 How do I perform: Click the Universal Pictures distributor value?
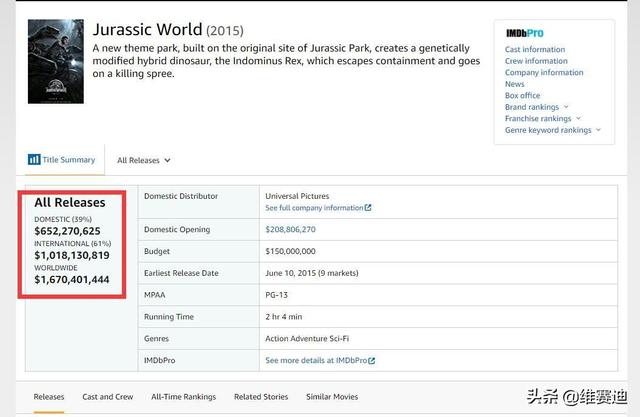click(297, 196)
